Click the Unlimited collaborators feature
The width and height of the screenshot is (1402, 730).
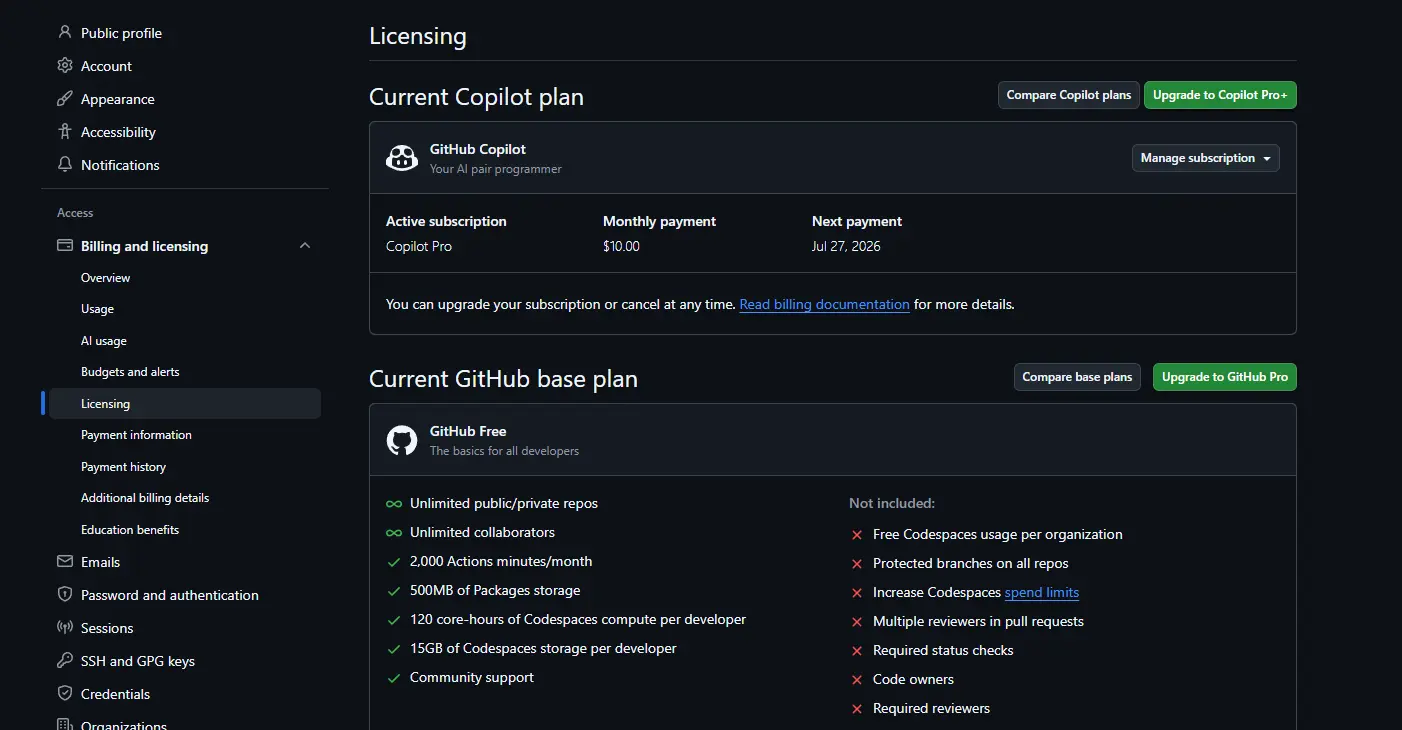[x=482, y=532]
